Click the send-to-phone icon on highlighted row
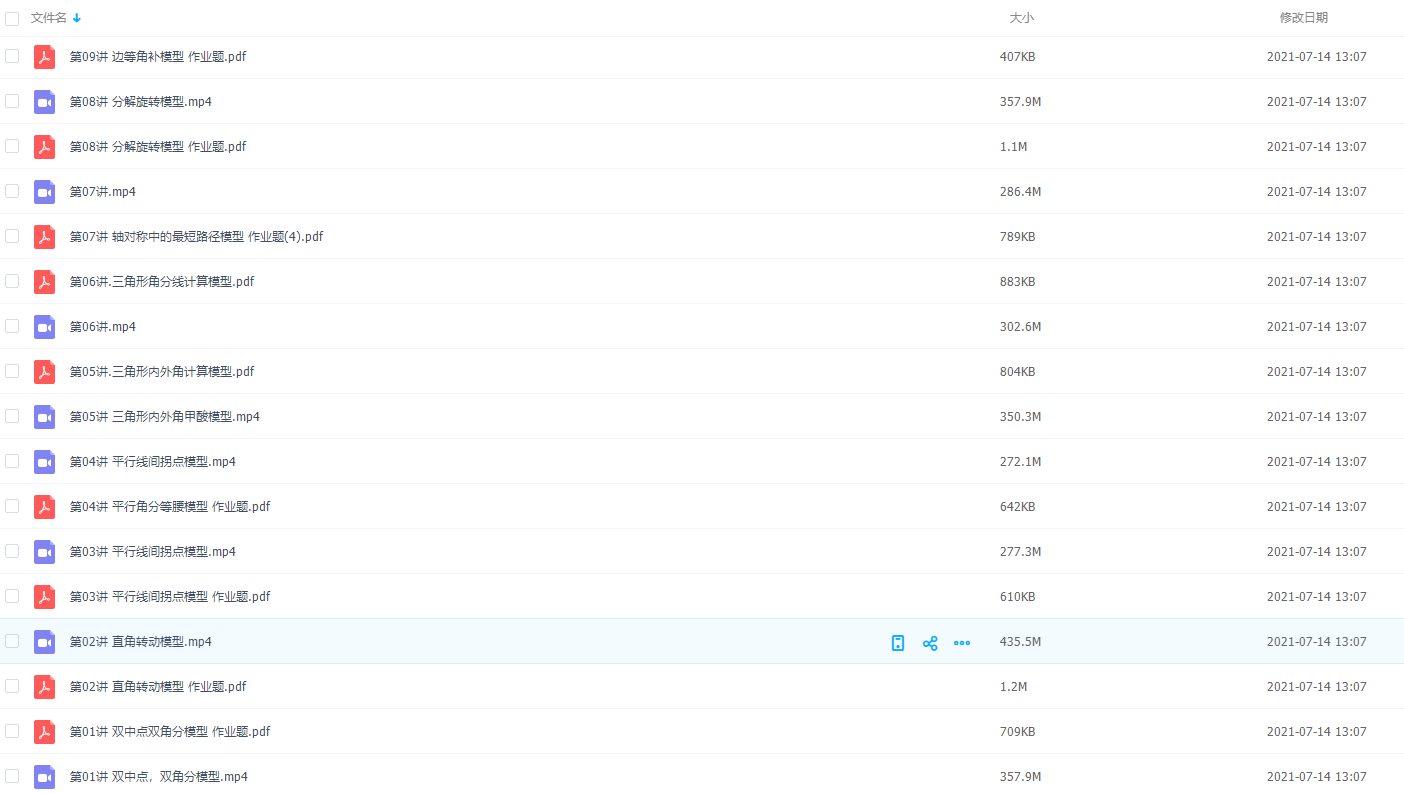Image resolution: width=1404 pixels, height=793 pixels. [898, 643]
